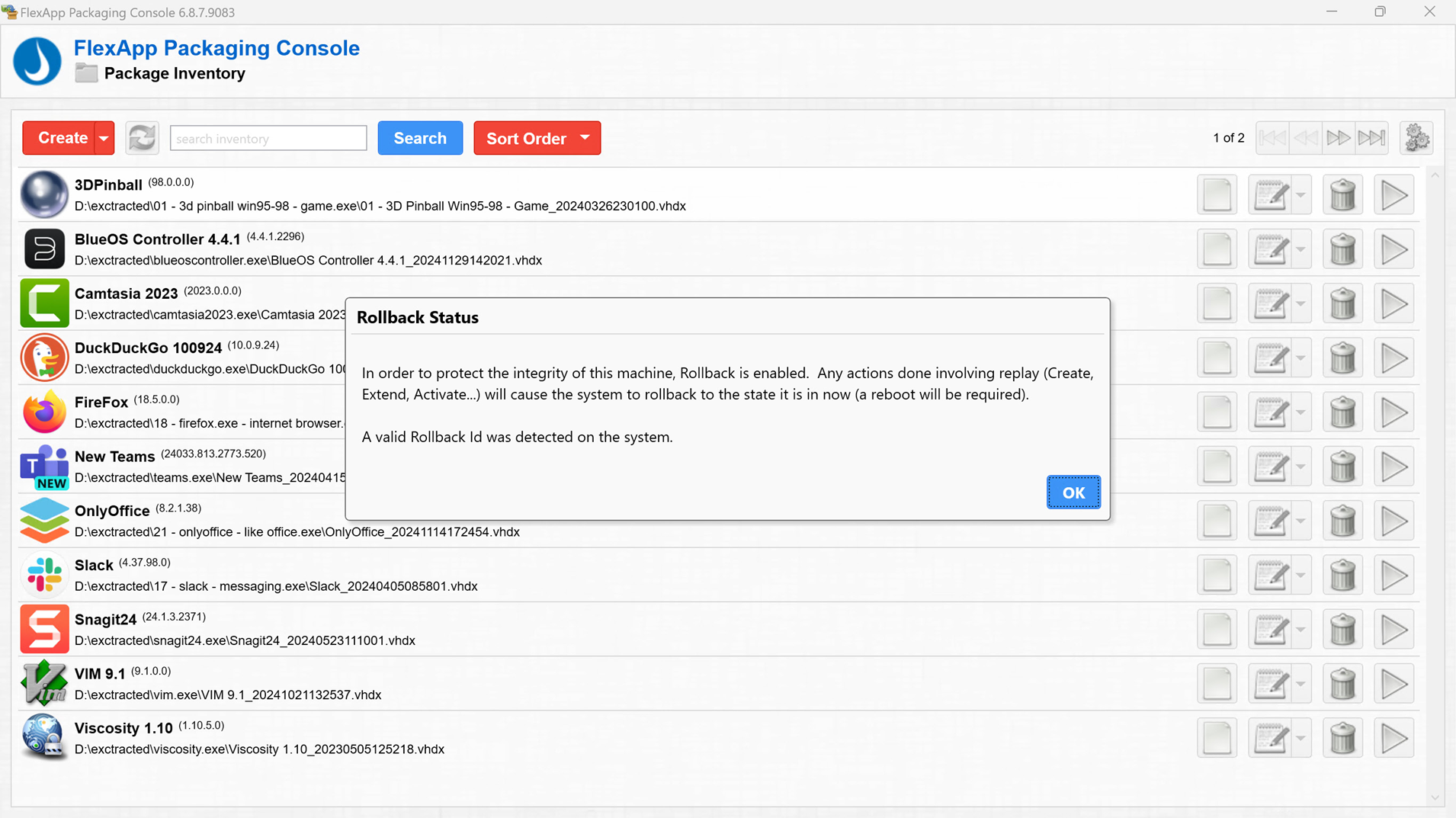Click the document icon for DuckDuckGo
The image size is (1456, 818).
point(1217,358)
